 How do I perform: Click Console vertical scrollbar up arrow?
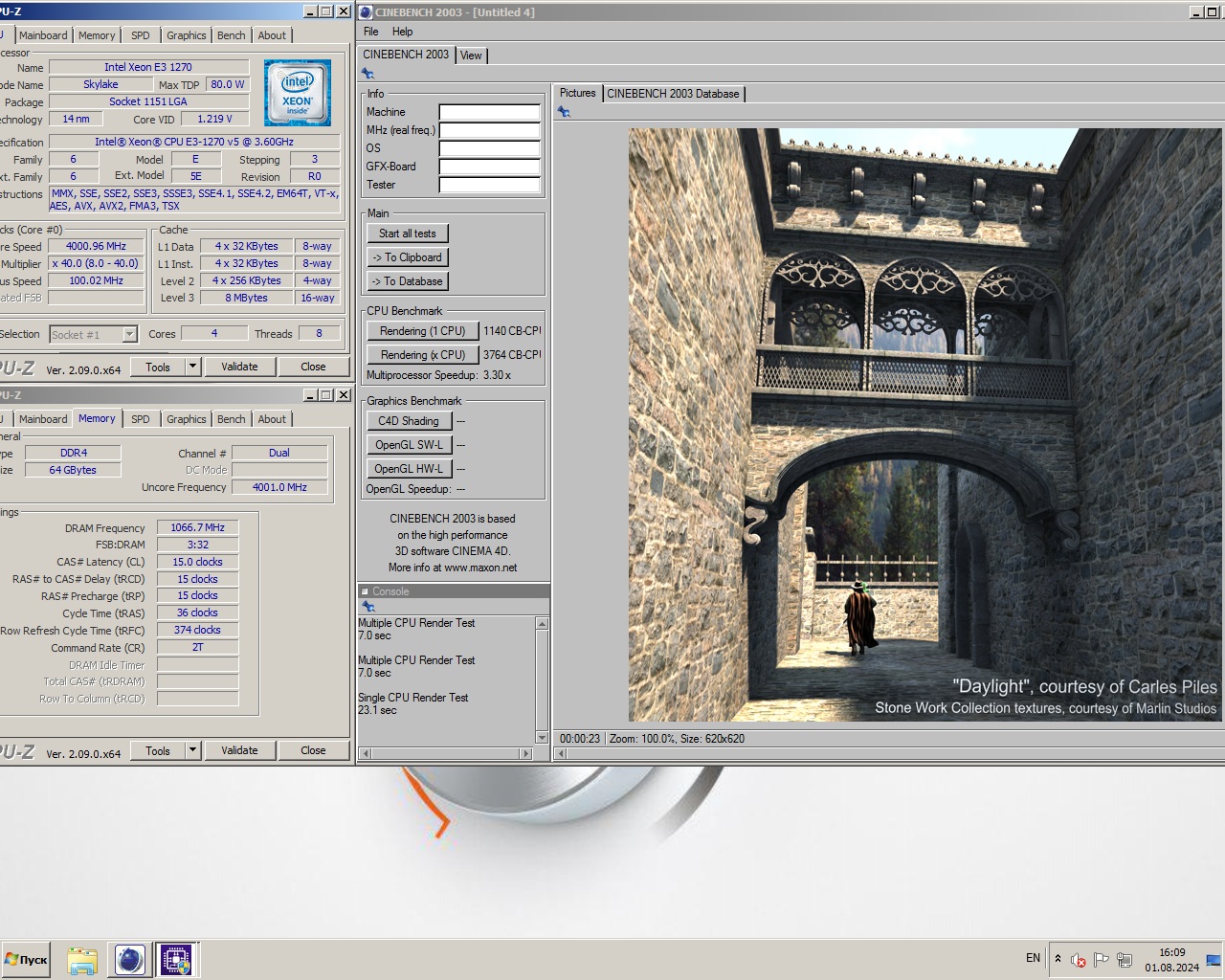coord(542,623)
